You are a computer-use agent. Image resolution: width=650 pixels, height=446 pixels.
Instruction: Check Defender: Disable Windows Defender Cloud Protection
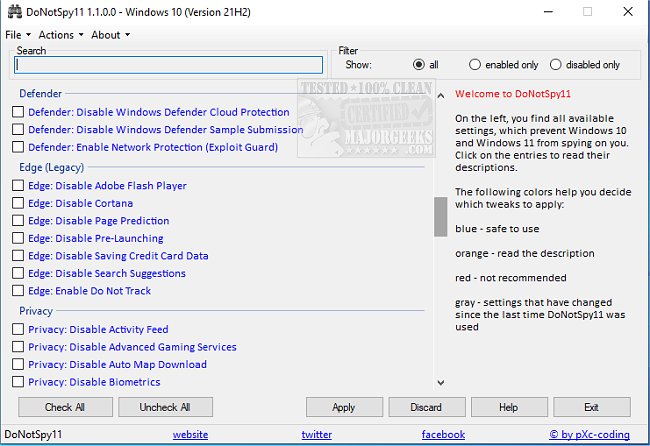coord(19,113)
